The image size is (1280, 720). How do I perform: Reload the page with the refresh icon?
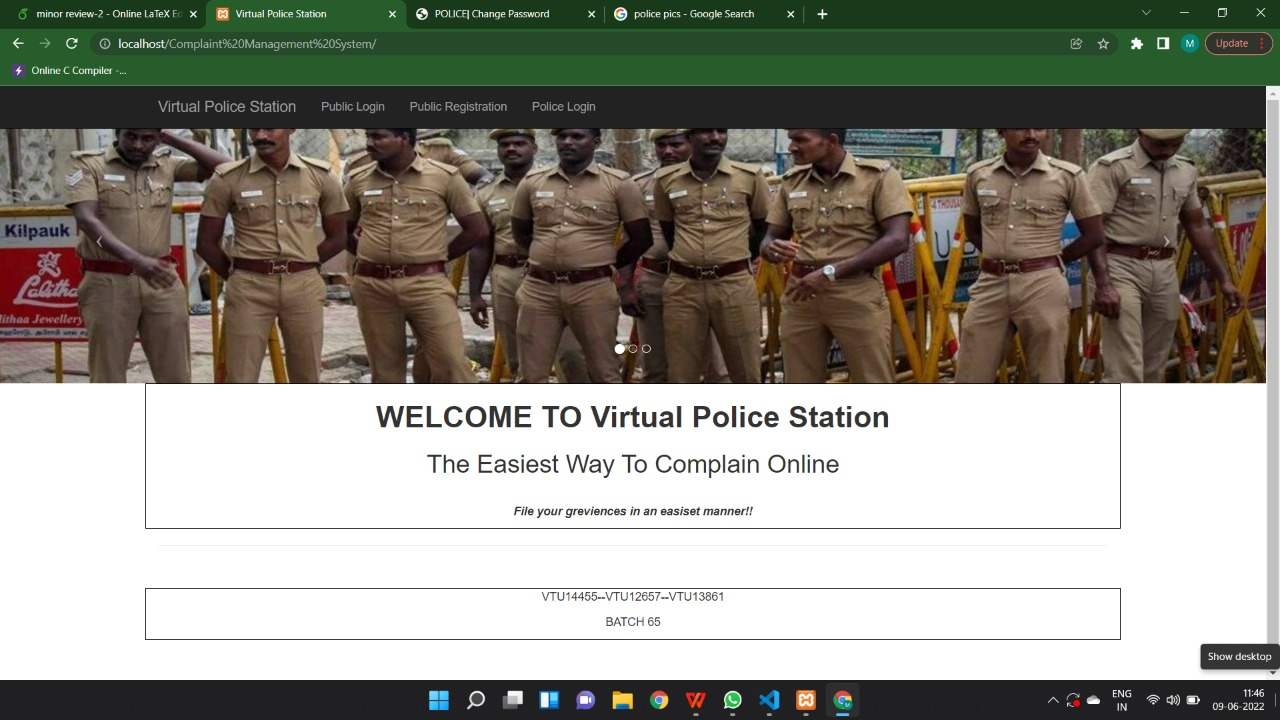[71, 43]
